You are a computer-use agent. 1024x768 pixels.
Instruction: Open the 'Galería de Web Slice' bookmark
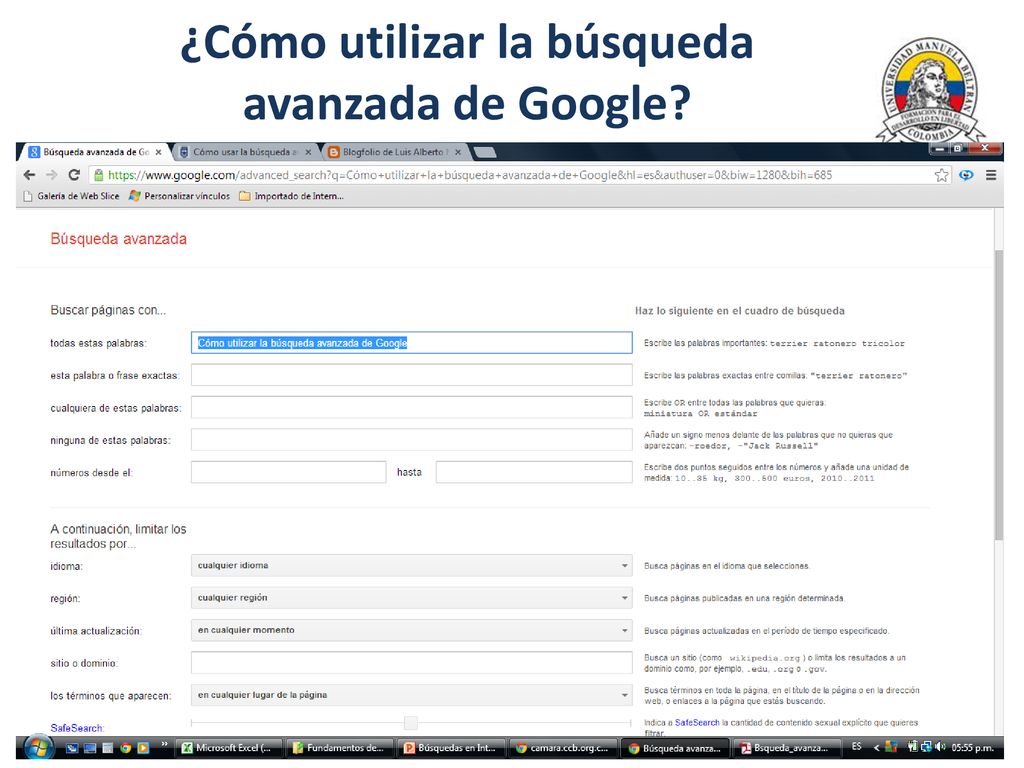(x=72, y=196)
